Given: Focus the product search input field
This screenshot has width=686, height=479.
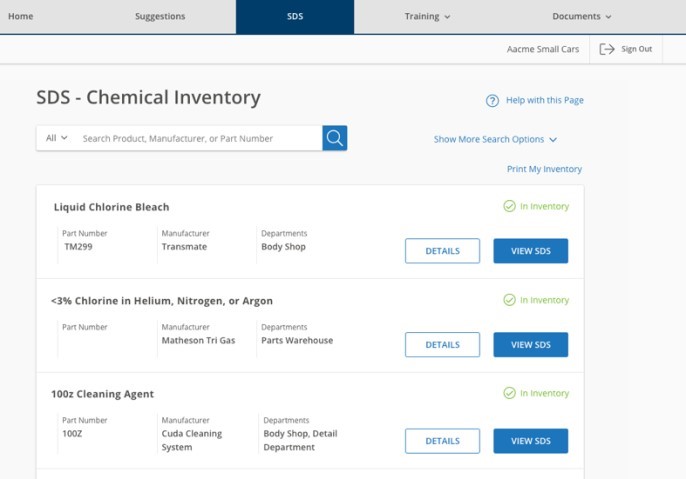Looking at the screenshot, I should pos(199,138).
